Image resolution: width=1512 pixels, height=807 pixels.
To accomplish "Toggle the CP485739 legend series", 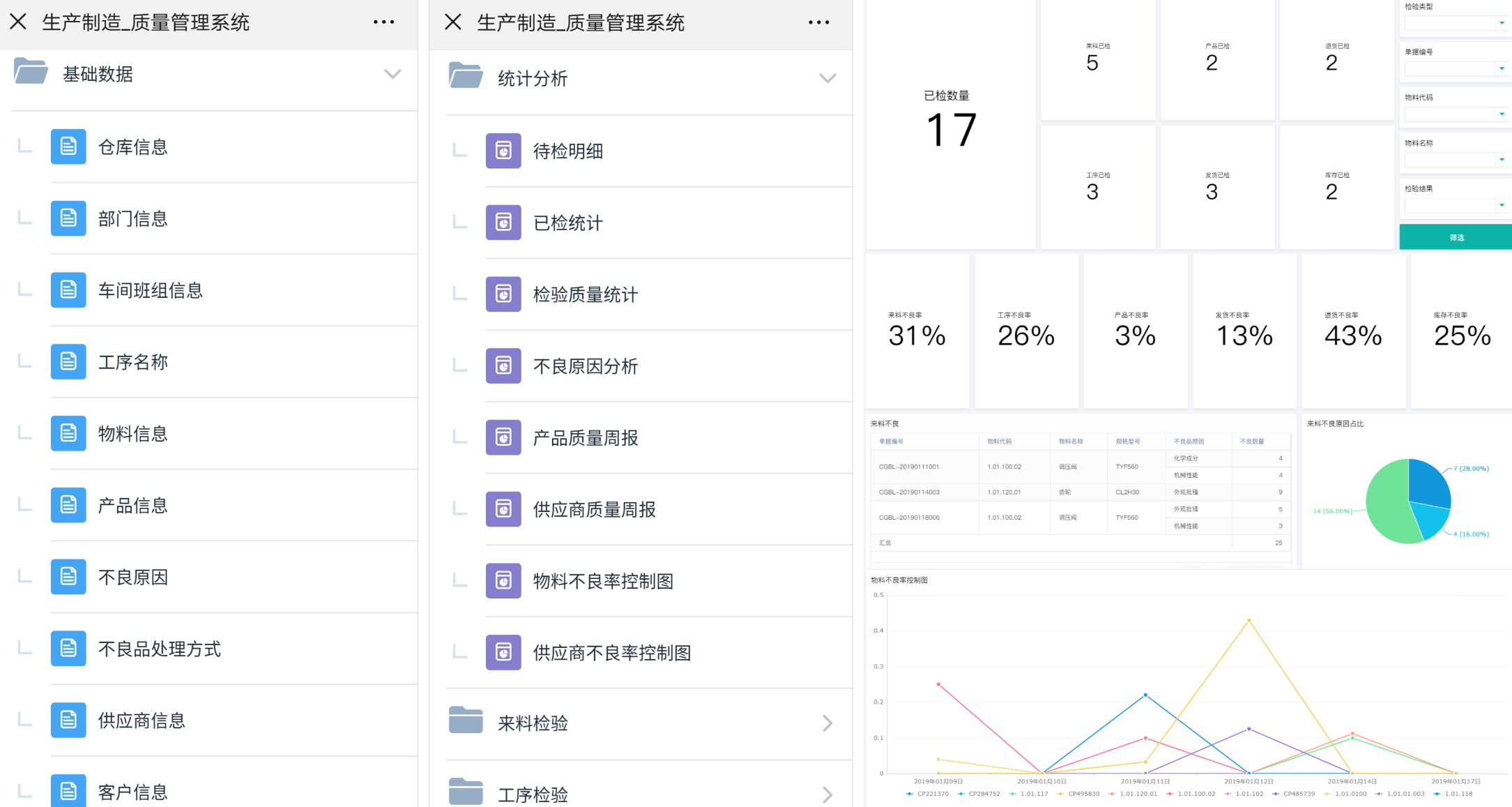I will 1293,794.
